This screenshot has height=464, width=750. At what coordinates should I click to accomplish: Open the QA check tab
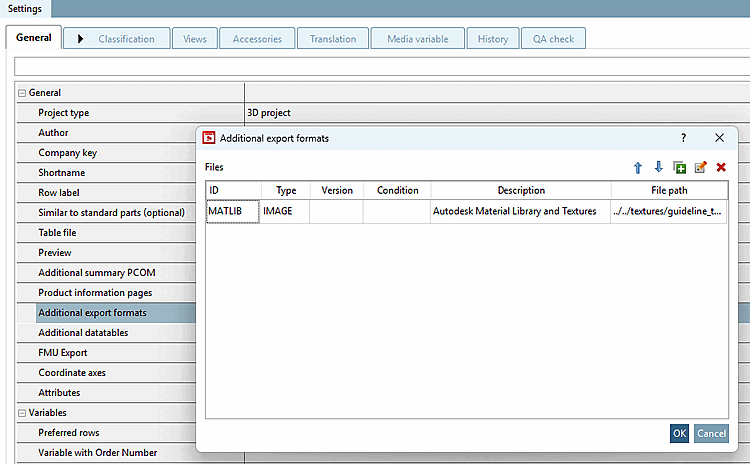point(553,39)
